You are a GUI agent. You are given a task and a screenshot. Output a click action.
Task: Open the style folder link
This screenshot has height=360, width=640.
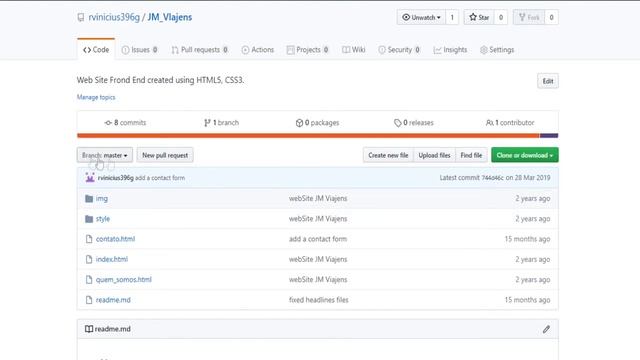pyautogui.click(x=103, y=219)
